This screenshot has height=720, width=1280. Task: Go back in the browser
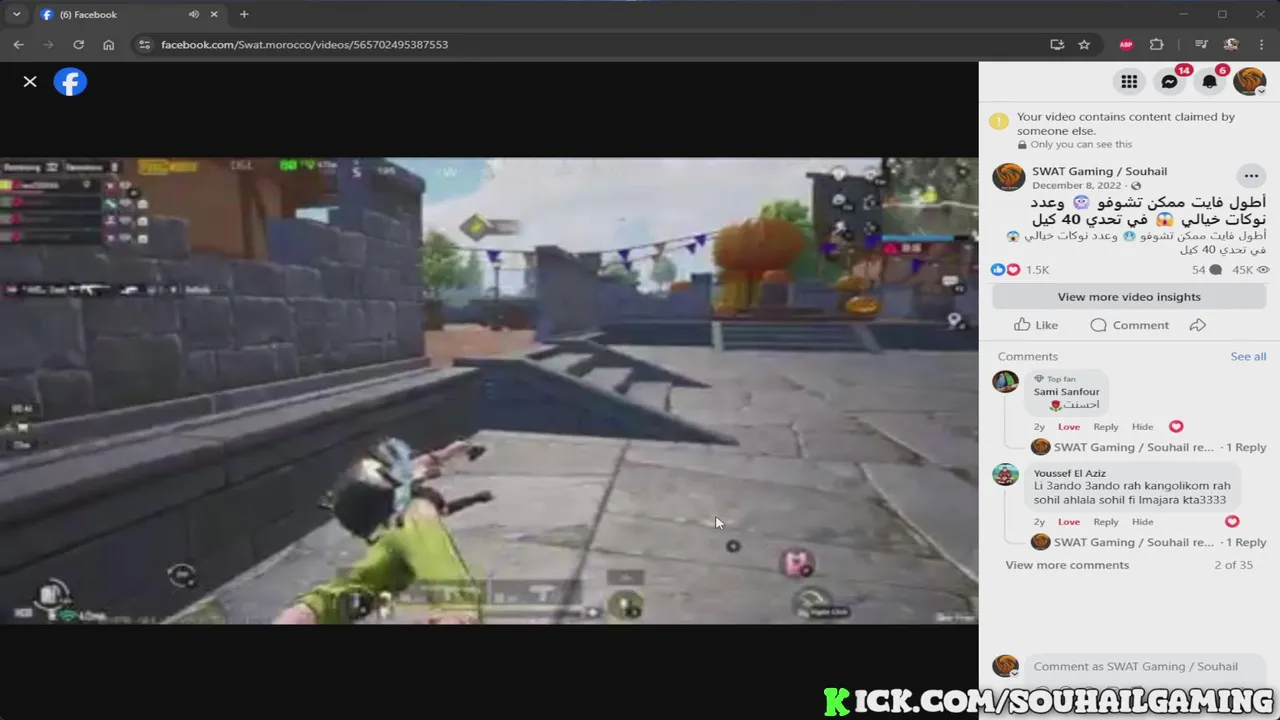18,44
